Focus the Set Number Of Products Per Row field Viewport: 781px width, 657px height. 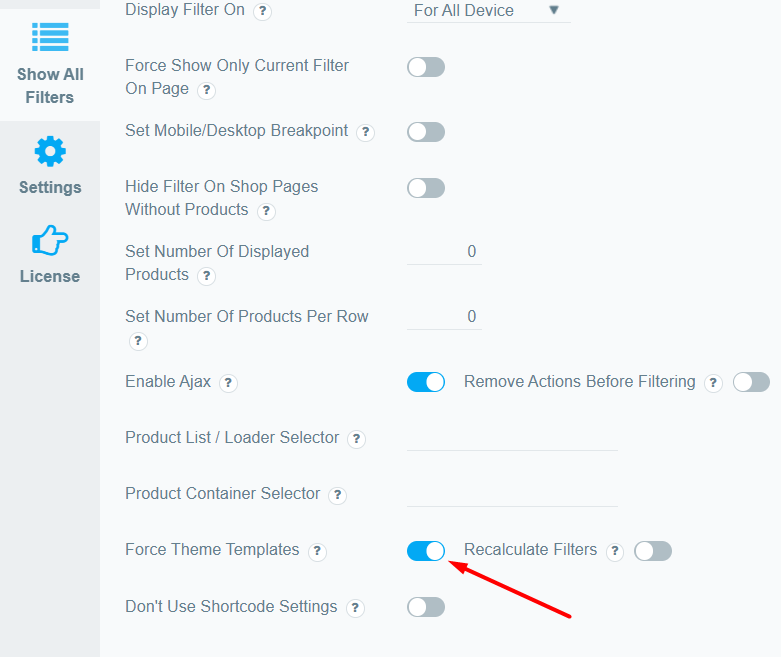[444, 317]
